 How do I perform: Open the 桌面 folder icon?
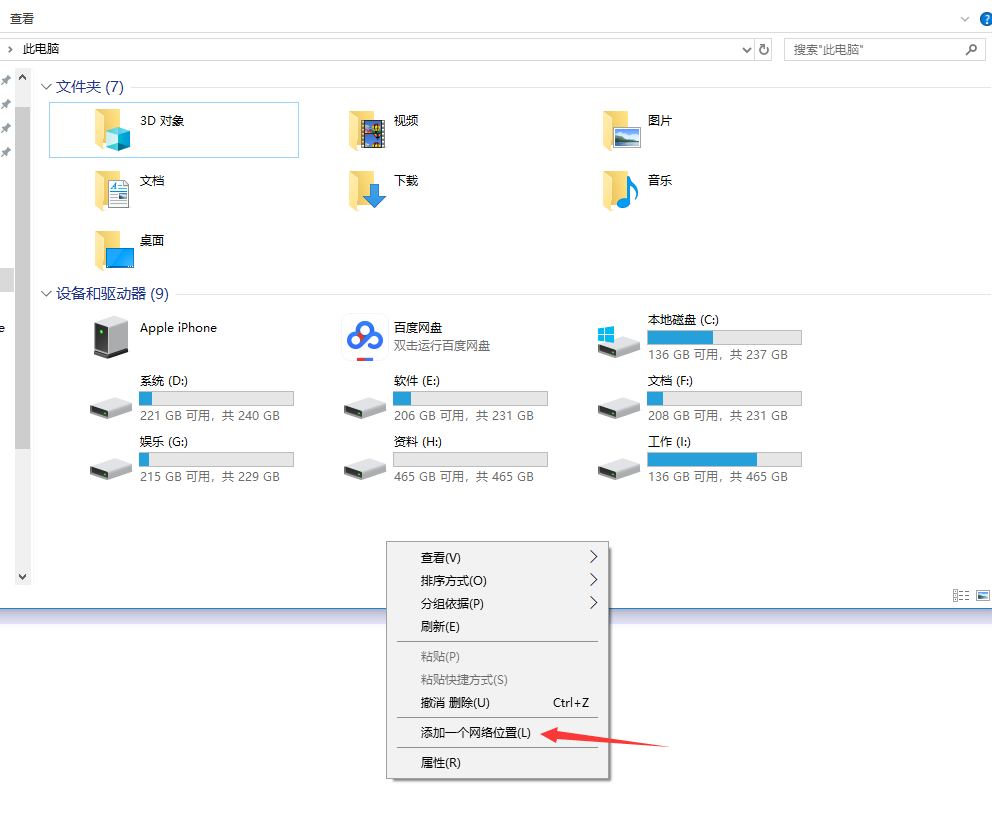[114, 250]
